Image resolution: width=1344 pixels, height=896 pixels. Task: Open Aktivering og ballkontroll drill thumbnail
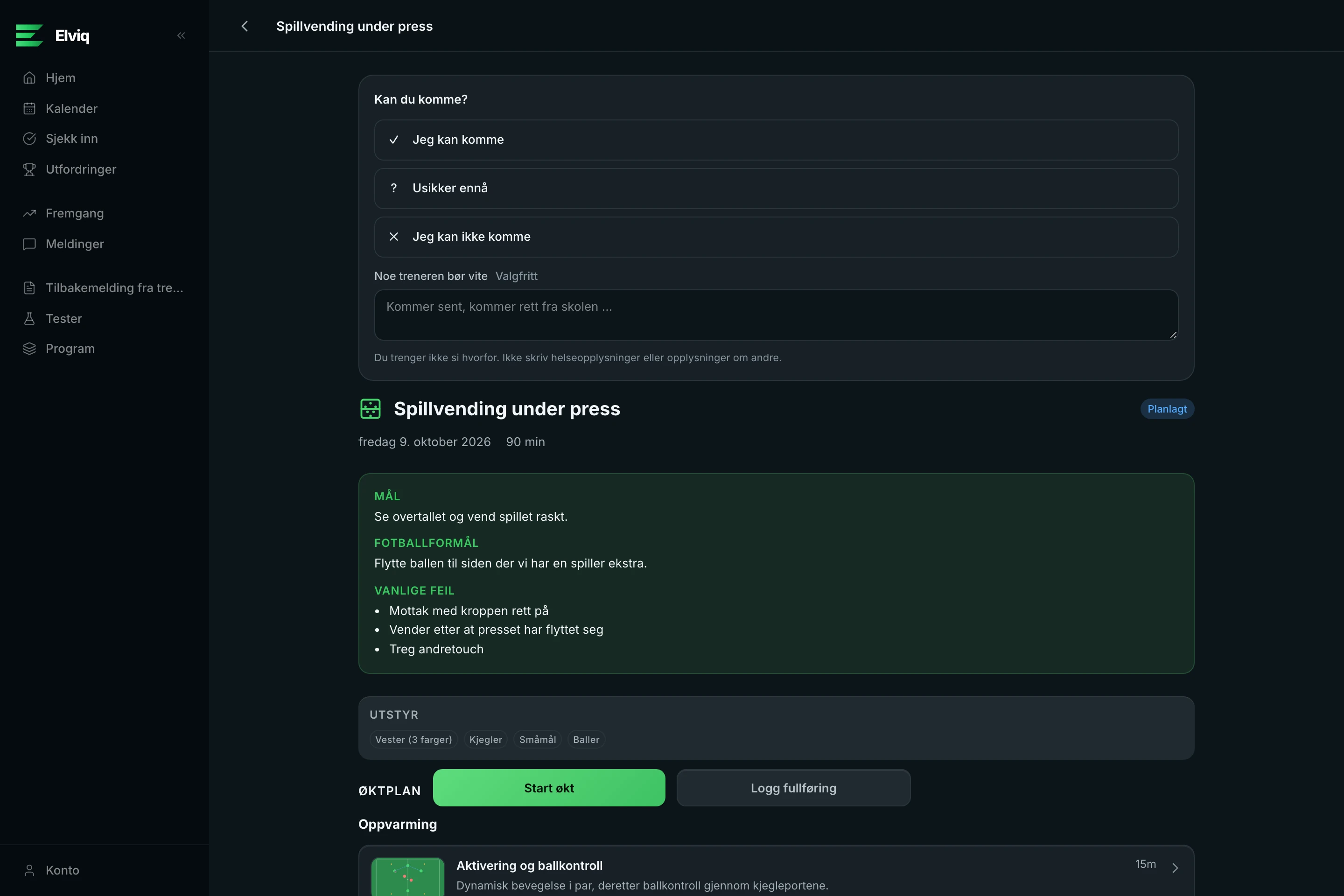pyautogui.click(x=407, y=876)
